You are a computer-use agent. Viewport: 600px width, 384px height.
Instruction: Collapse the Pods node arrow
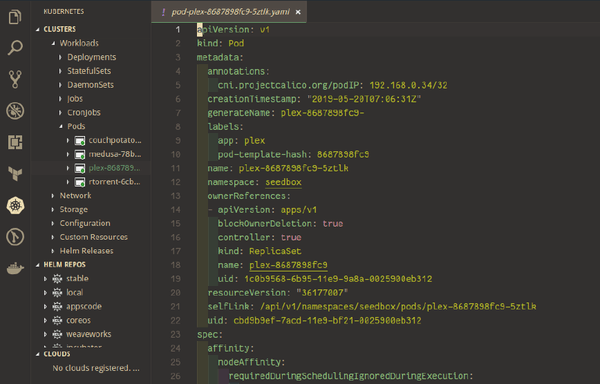click(61, 126)
